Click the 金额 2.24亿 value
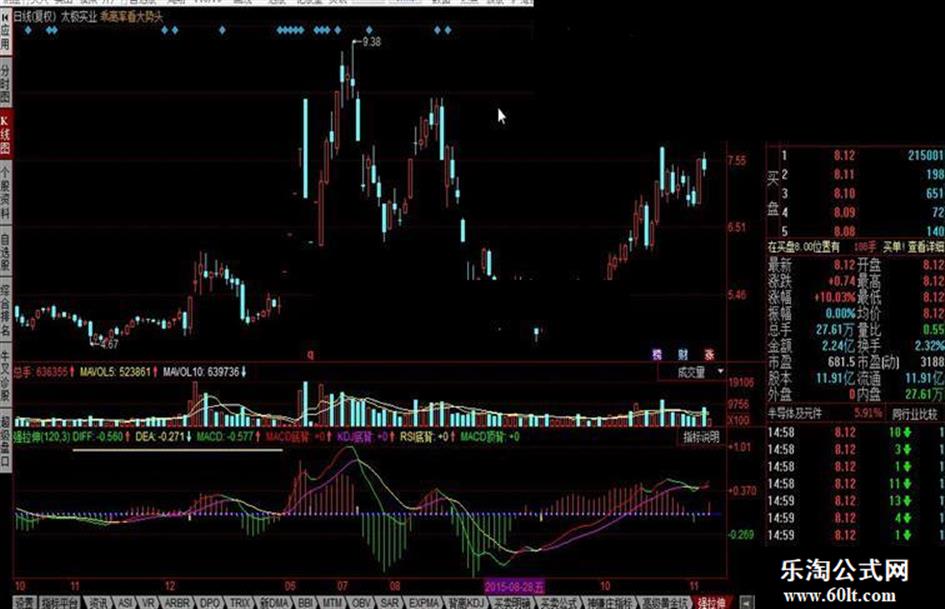Screen dimensions: 945x609 838,346
